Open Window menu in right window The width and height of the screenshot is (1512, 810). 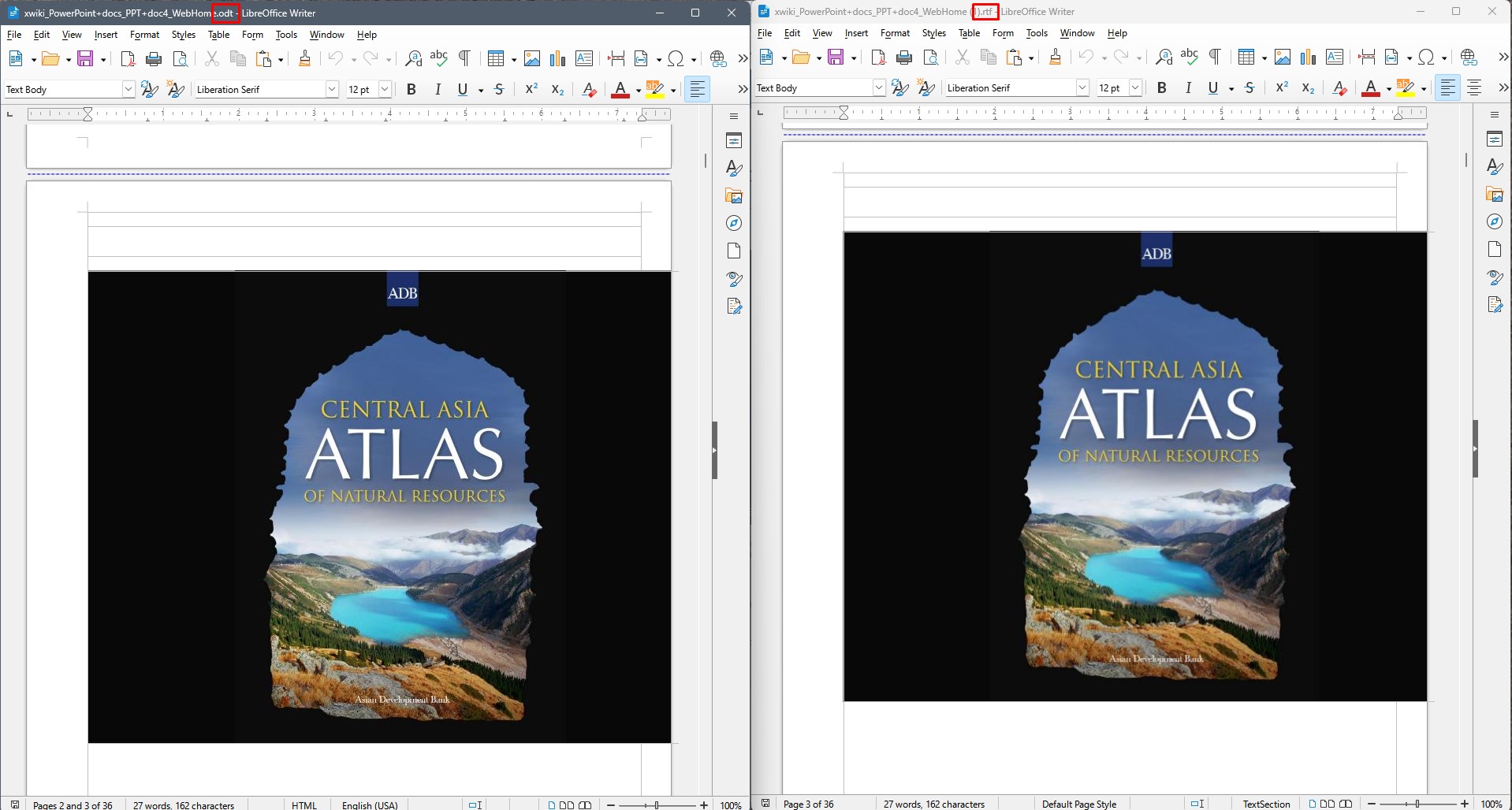(x=1077, y=33)
